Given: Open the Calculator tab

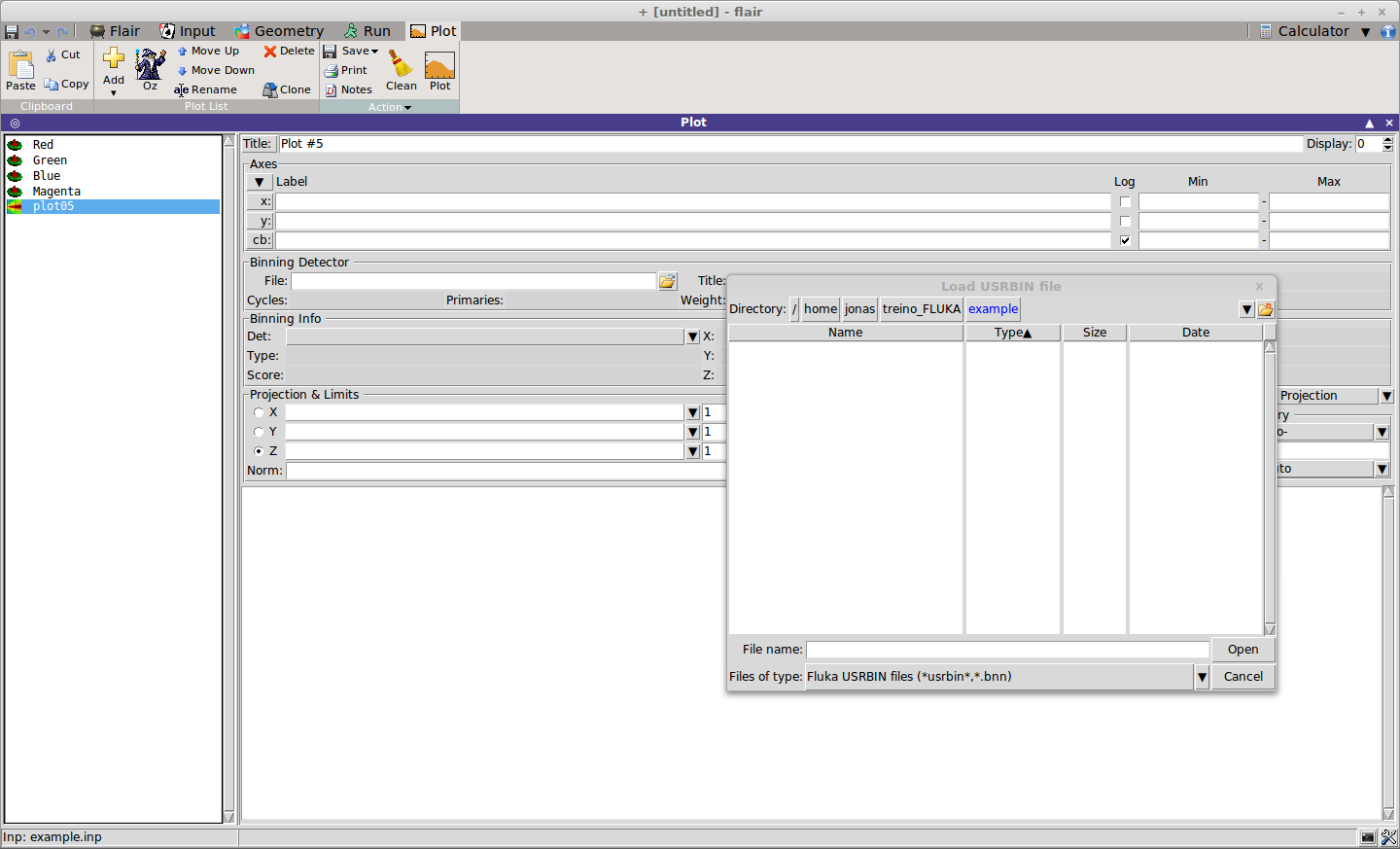Looking at the screenshot, I should (1306, 31).
